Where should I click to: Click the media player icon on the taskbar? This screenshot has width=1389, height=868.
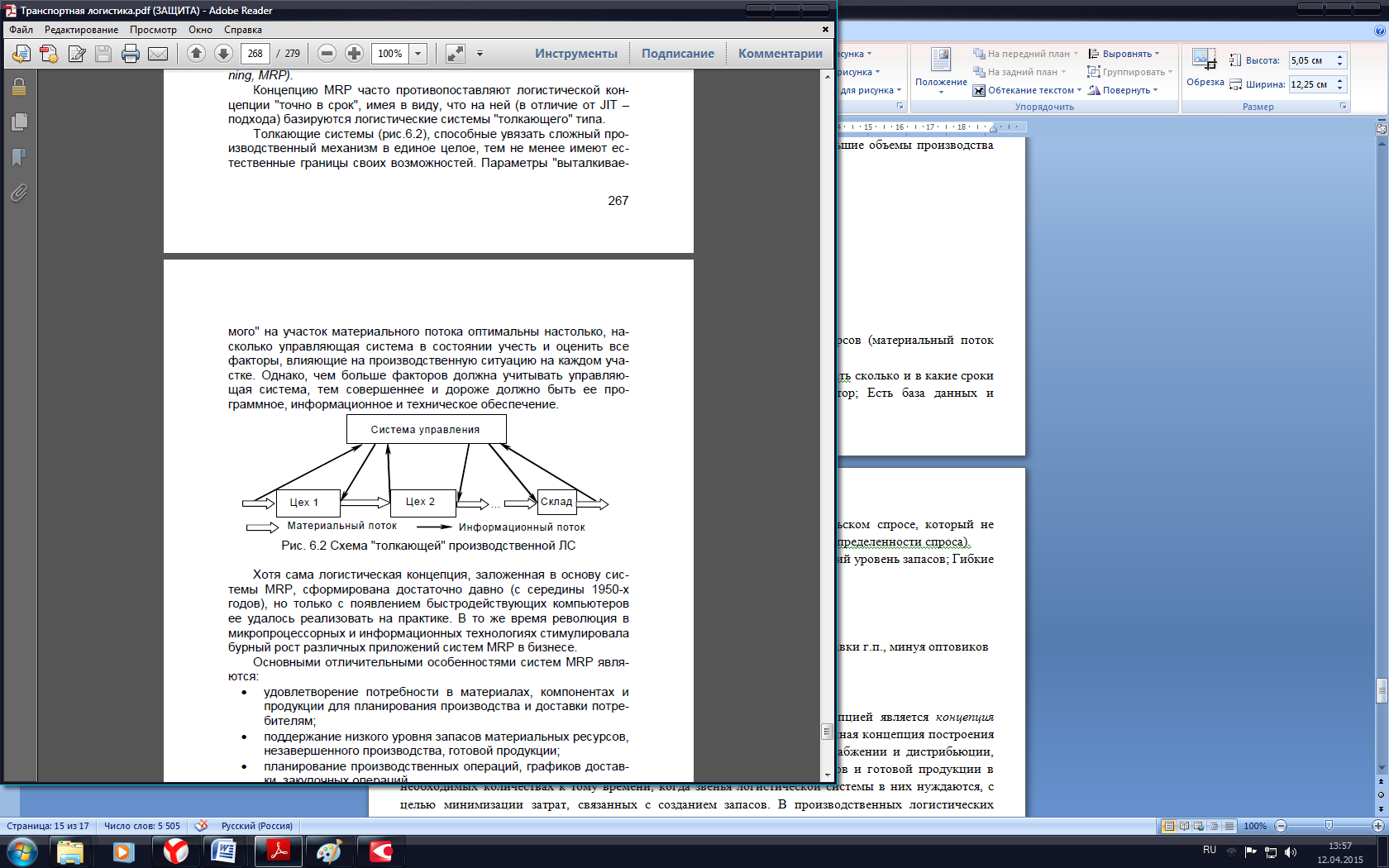tap(123, 851)
